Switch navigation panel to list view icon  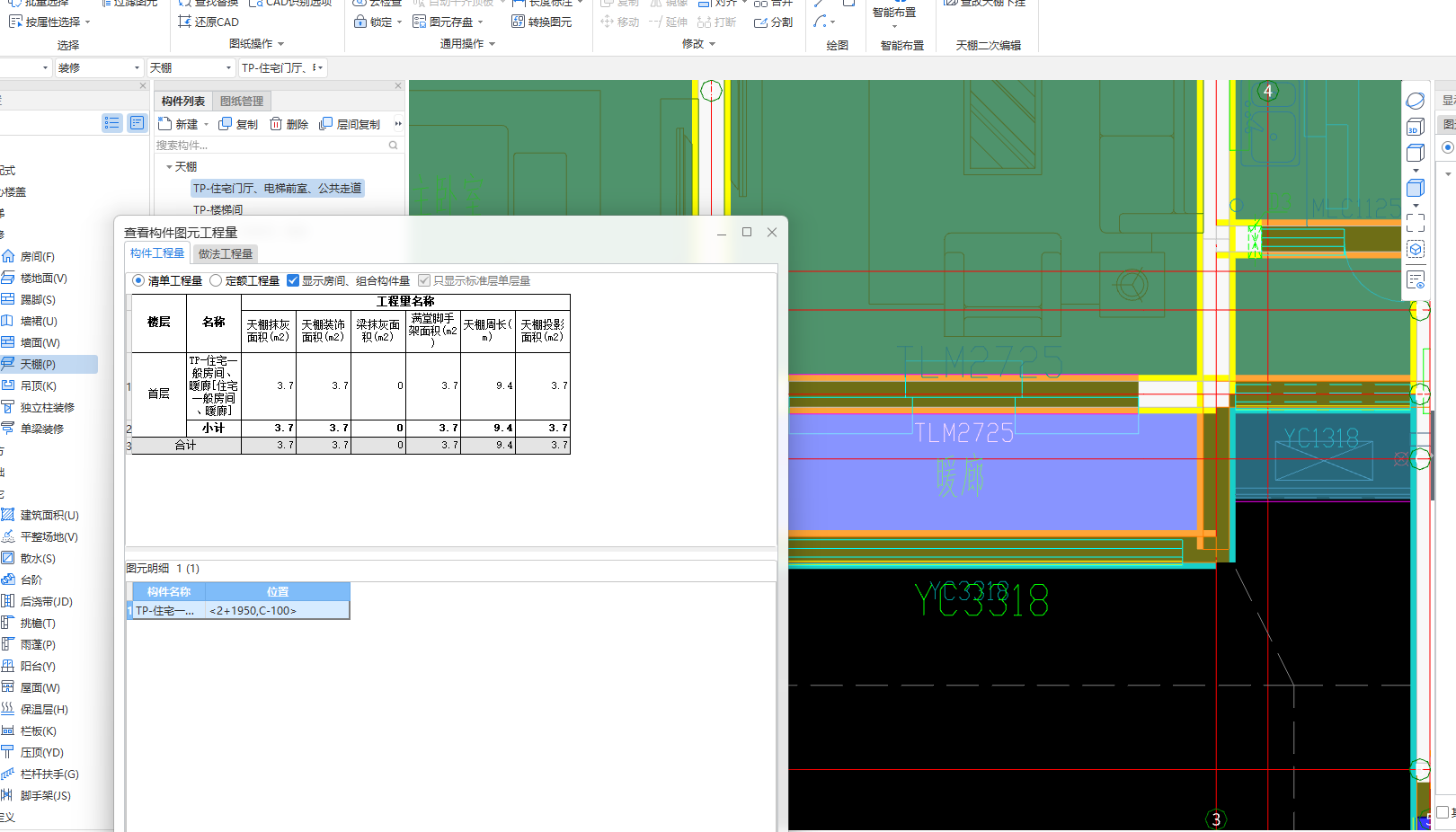point(111,123)
